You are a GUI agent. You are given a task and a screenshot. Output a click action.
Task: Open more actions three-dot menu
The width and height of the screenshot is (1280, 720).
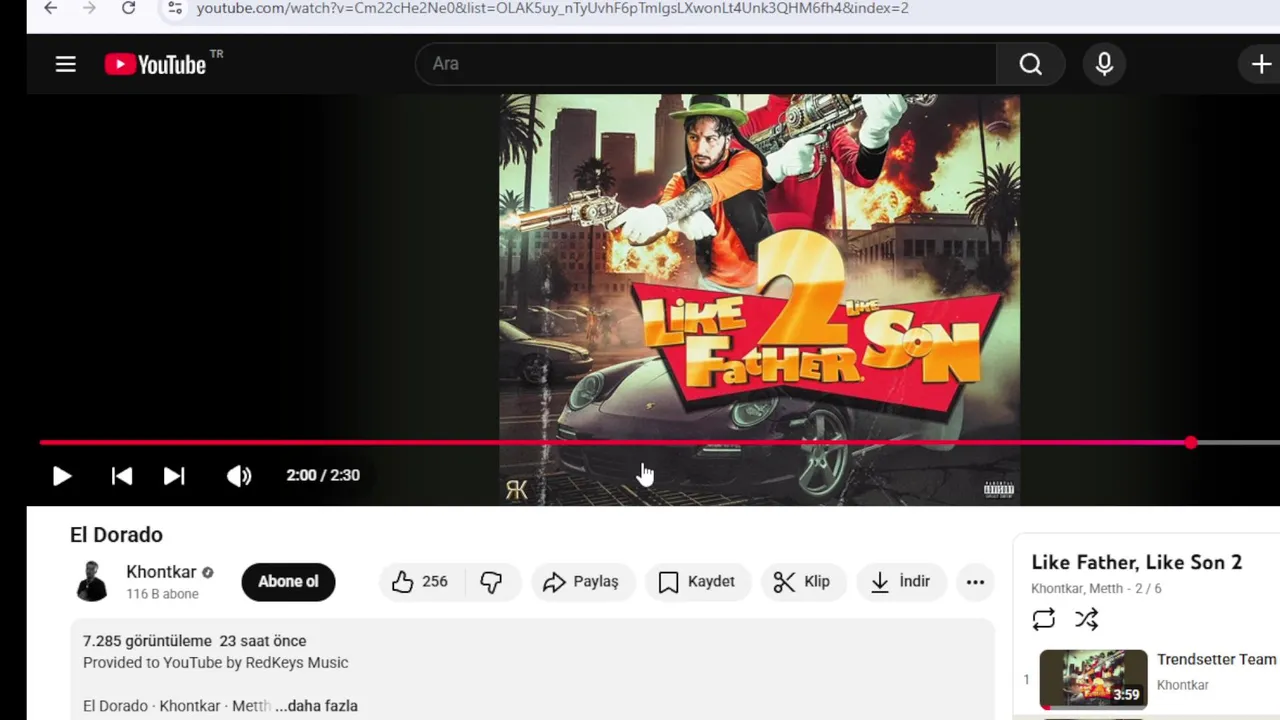(x=975, y=582)
